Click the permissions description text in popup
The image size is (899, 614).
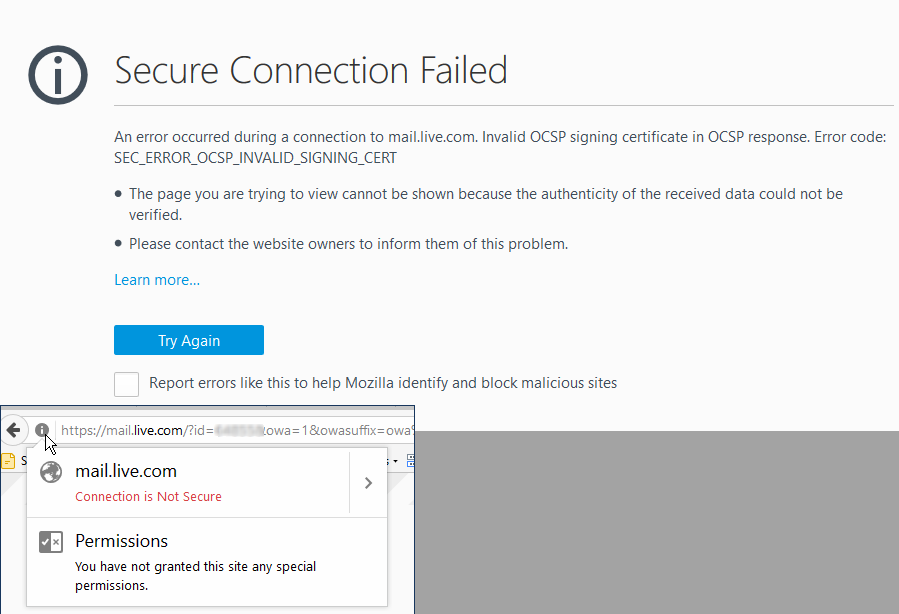pos(196,576)
